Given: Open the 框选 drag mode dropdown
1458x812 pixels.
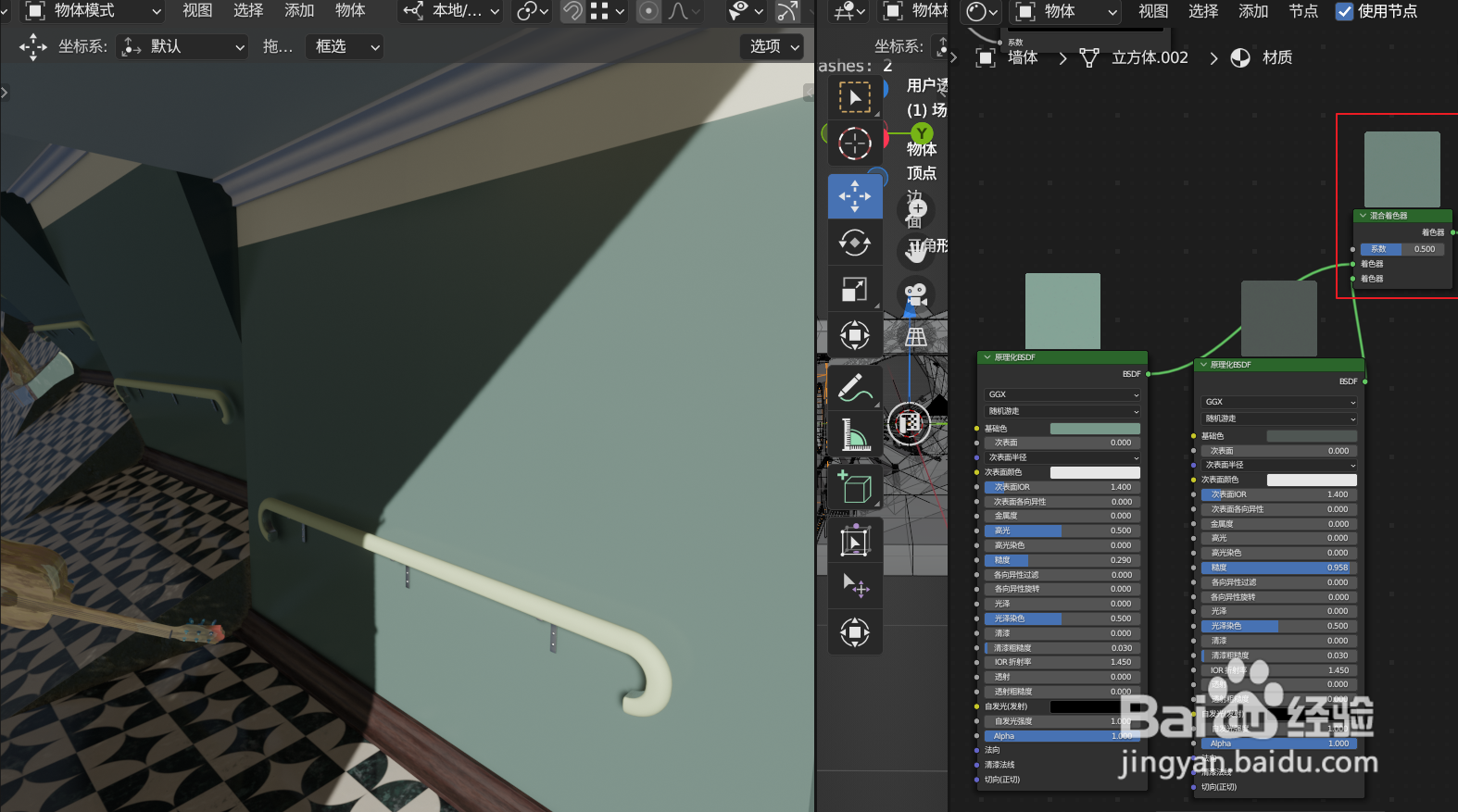Looking at the screenshot, I should click(344, 46).
